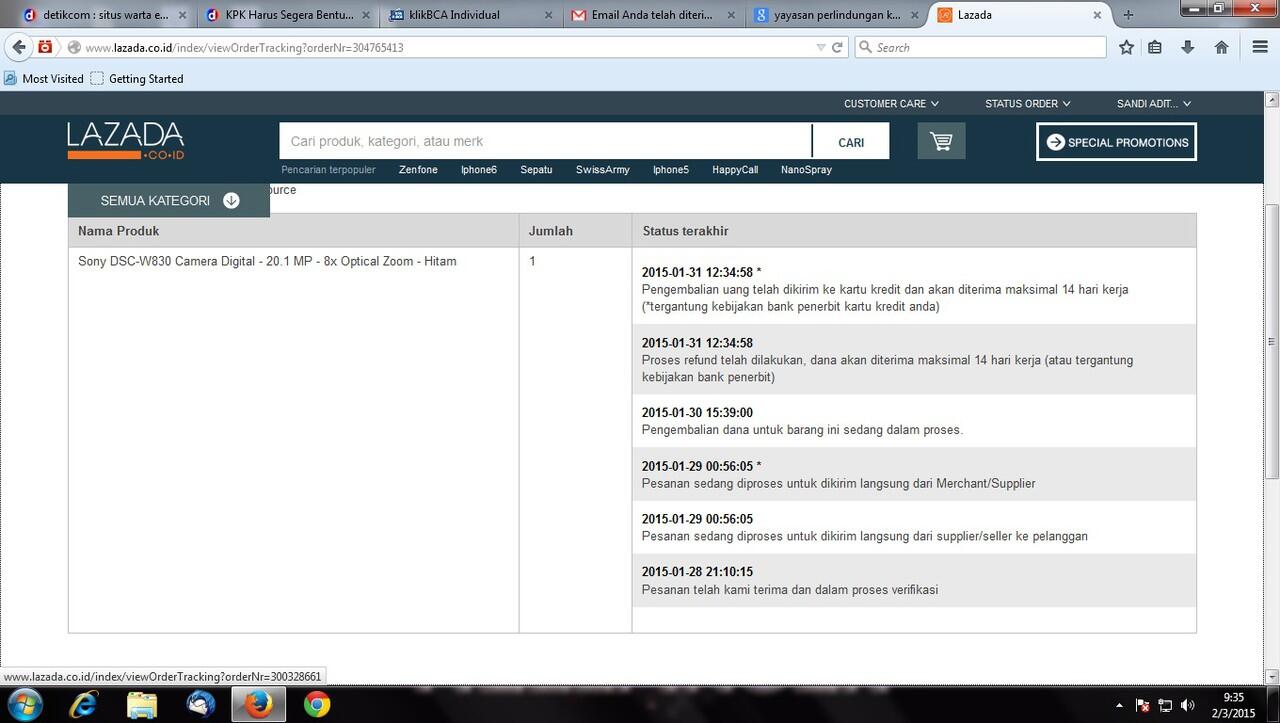Click the page vertical scrollbar thumb
1280x723 pixels.
pos(1272,342)
